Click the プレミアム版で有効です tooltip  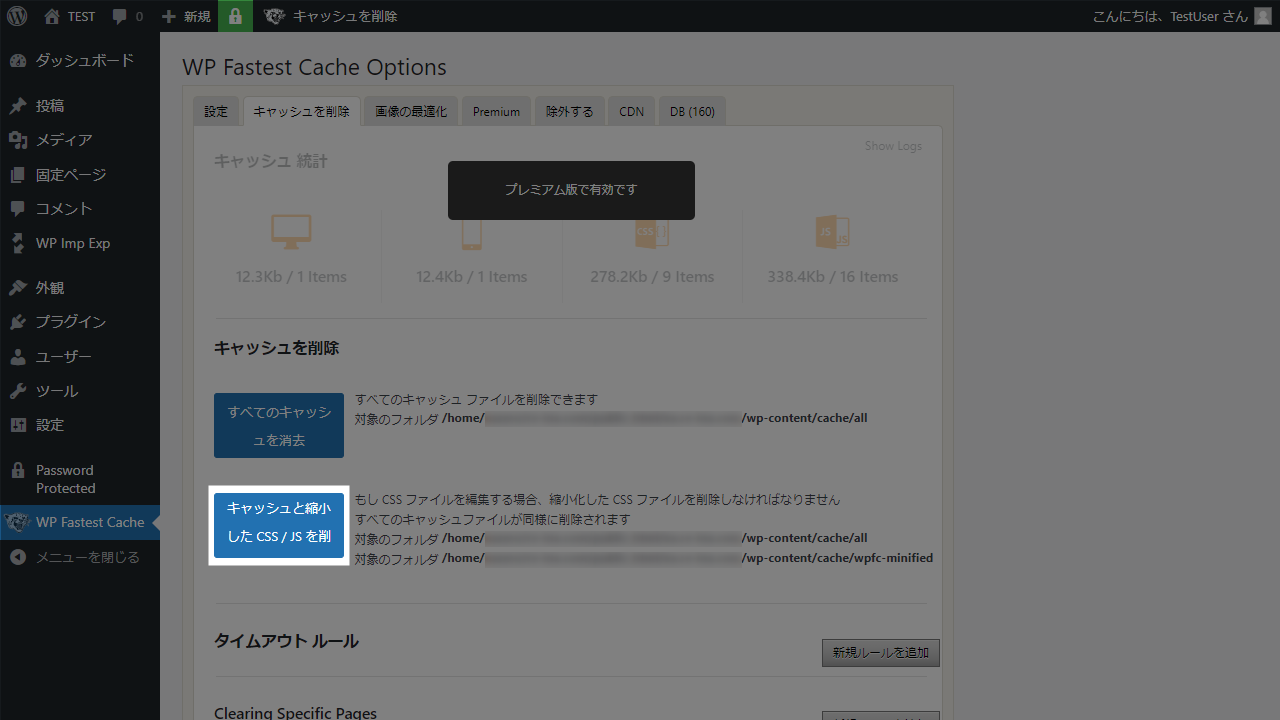pyautogui.click(x=571, y=190)
